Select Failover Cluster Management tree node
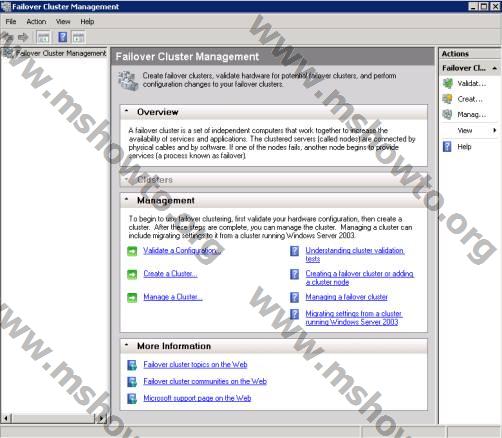Screen dimensions: 502x438 61,53
